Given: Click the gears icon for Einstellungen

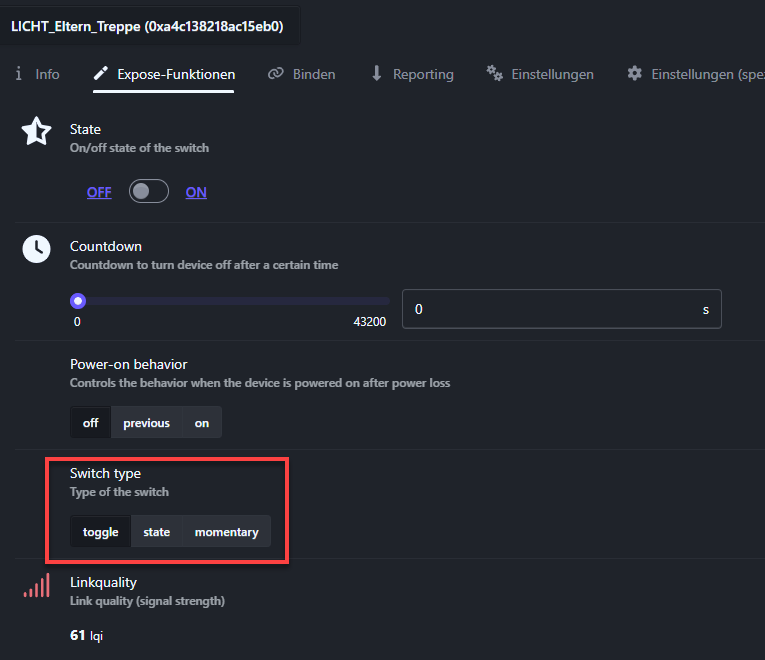Looking at the screenshot, I should point(494,74).
